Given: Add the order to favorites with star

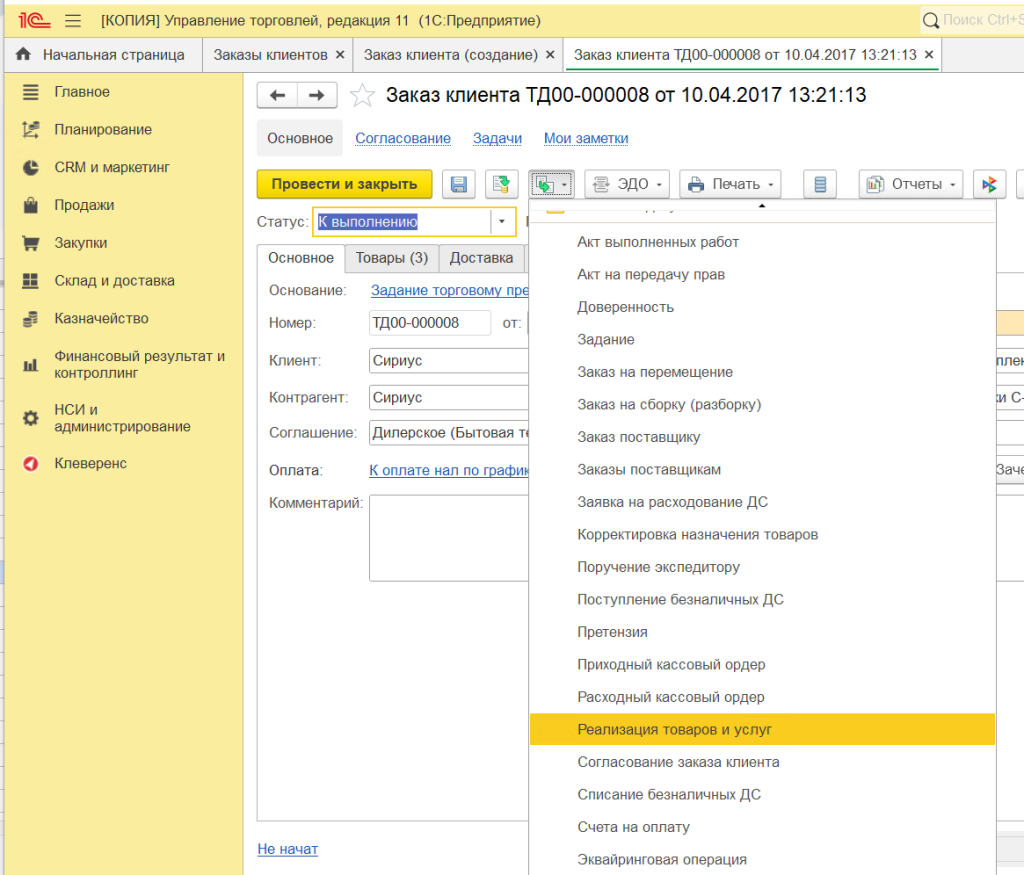Looking at the screenshot, I should pos(362,96).
